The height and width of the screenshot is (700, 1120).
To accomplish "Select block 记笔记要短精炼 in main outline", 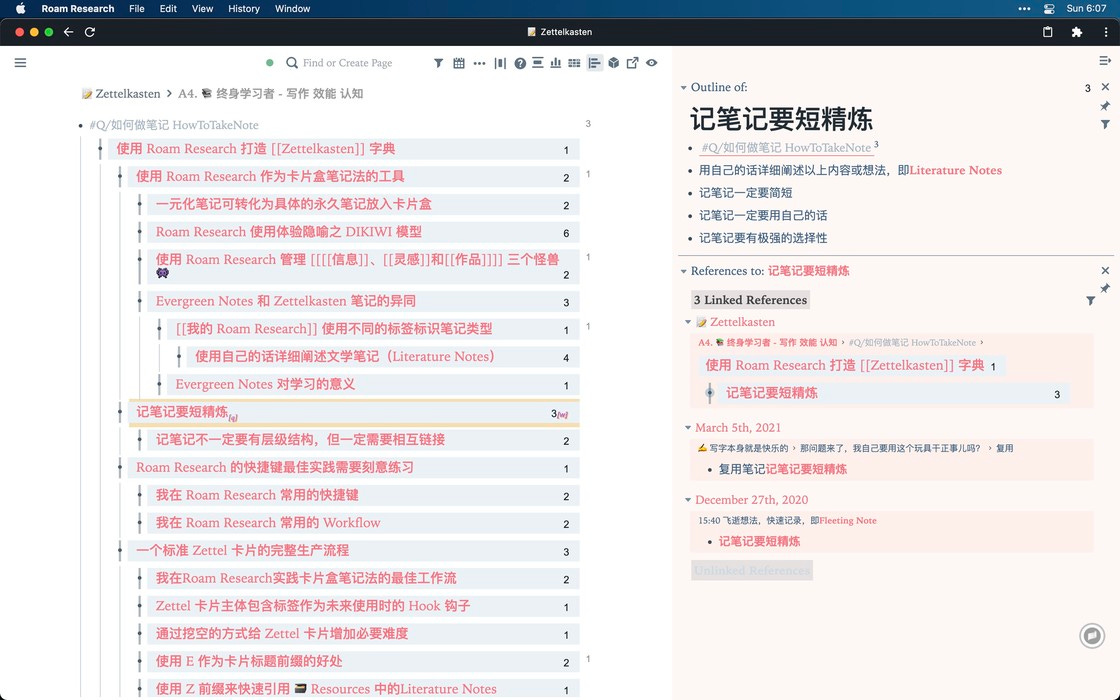I will pos(354,413).
